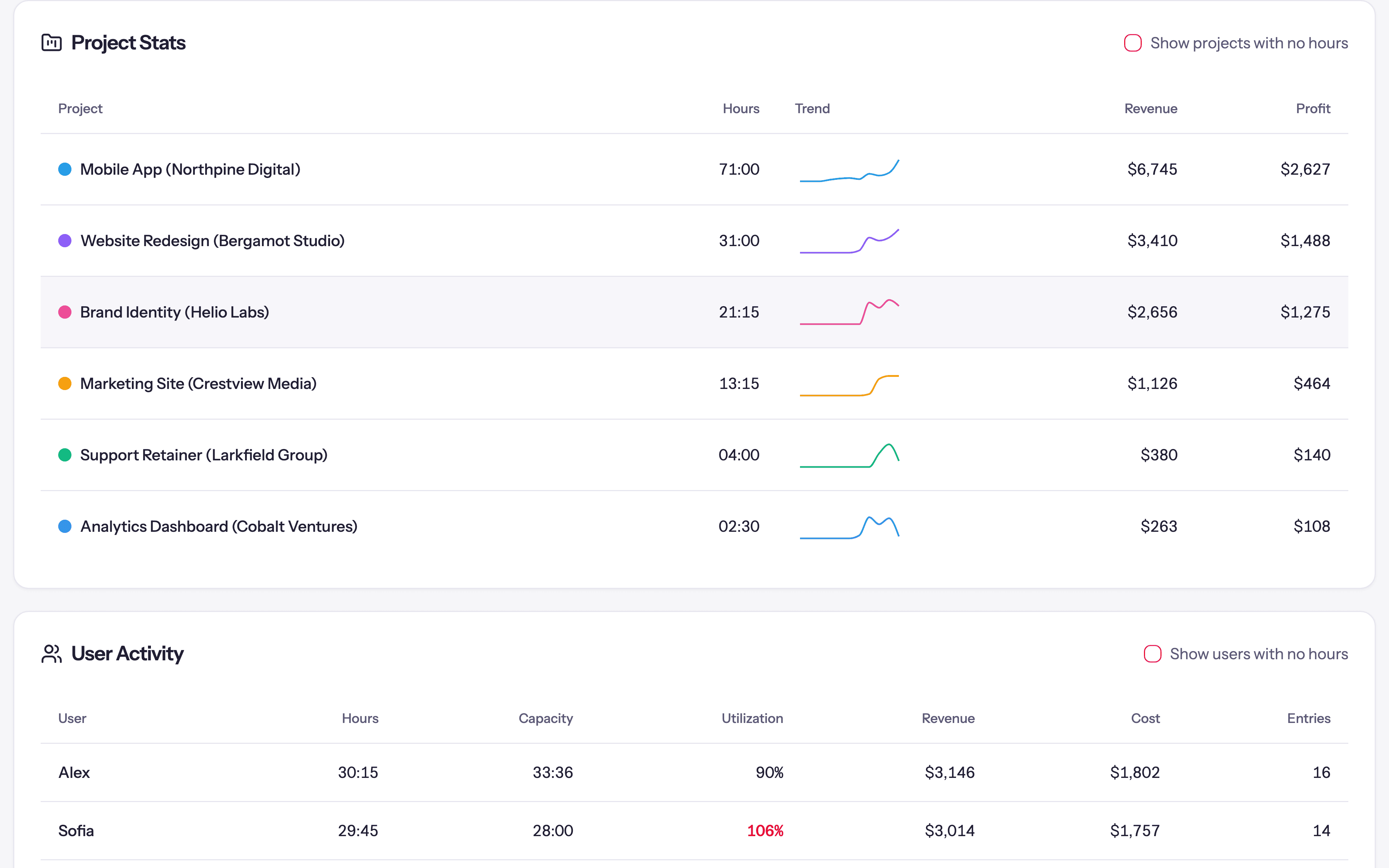
Task: Click the 71:00 hours value
Action: 739,169
